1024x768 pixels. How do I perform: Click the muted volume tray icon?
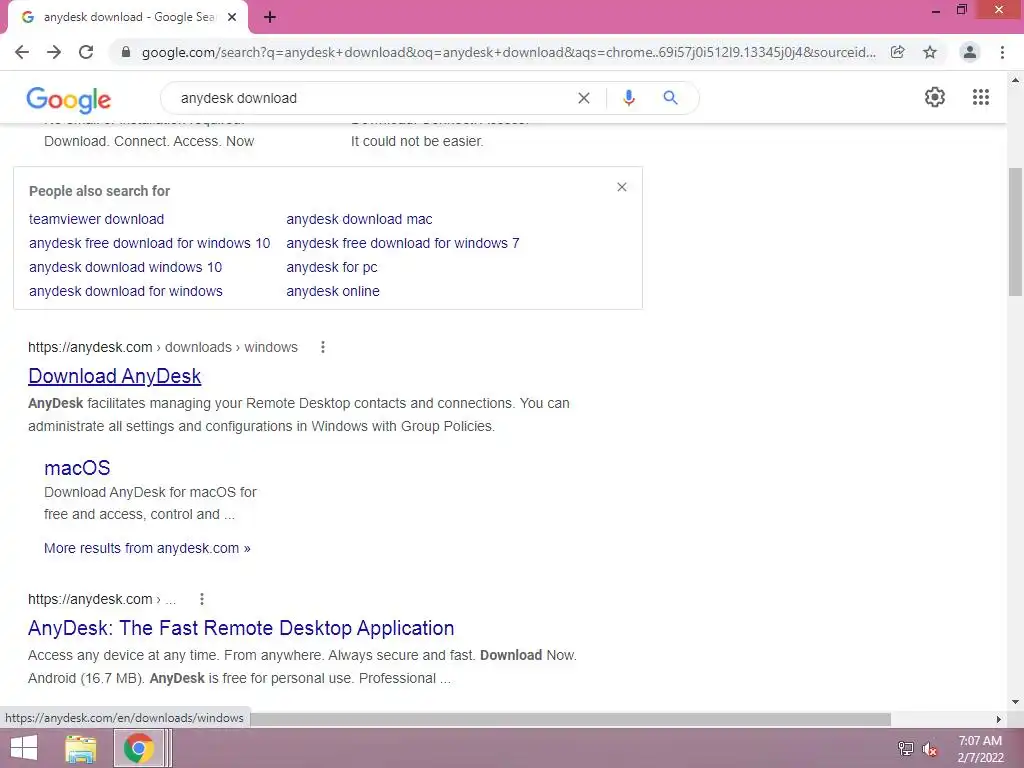[929, 749]
